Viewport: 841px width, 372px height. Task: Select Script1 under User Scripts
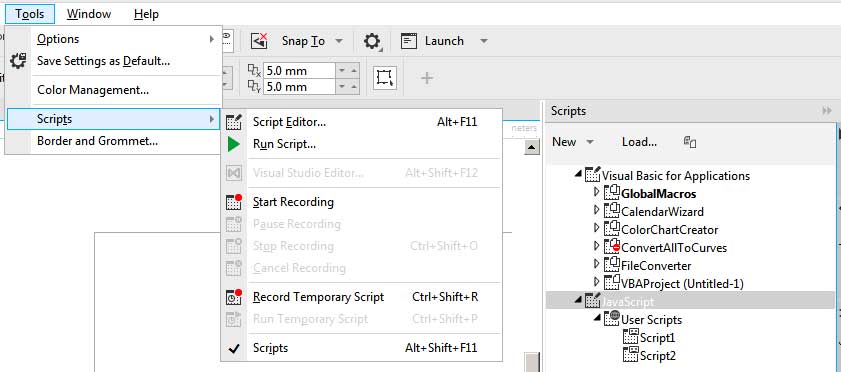658,338
